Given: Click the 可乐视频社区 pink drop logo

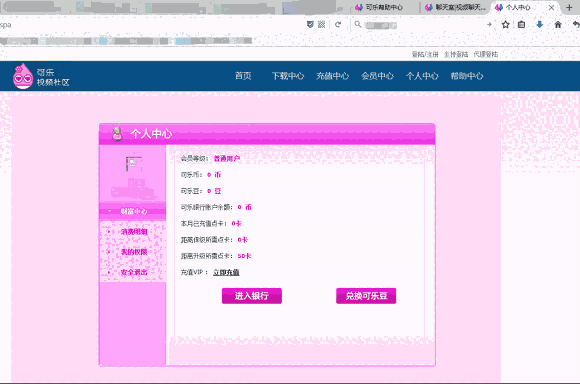Looking at the screenshot, I should [23, 76].
